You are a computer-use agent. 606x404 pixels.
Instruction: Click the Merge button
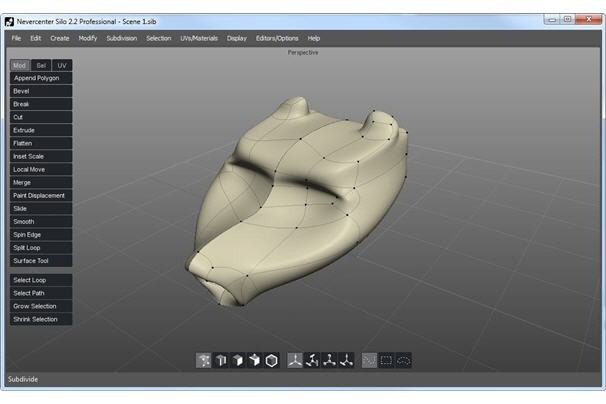(41, 182)
